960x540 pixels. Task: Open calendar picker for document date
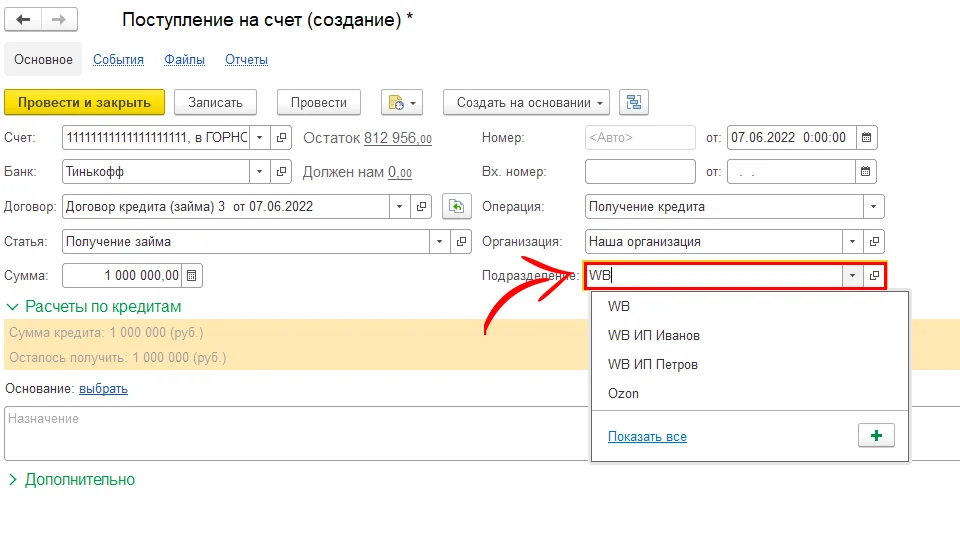tap(866, 138)
